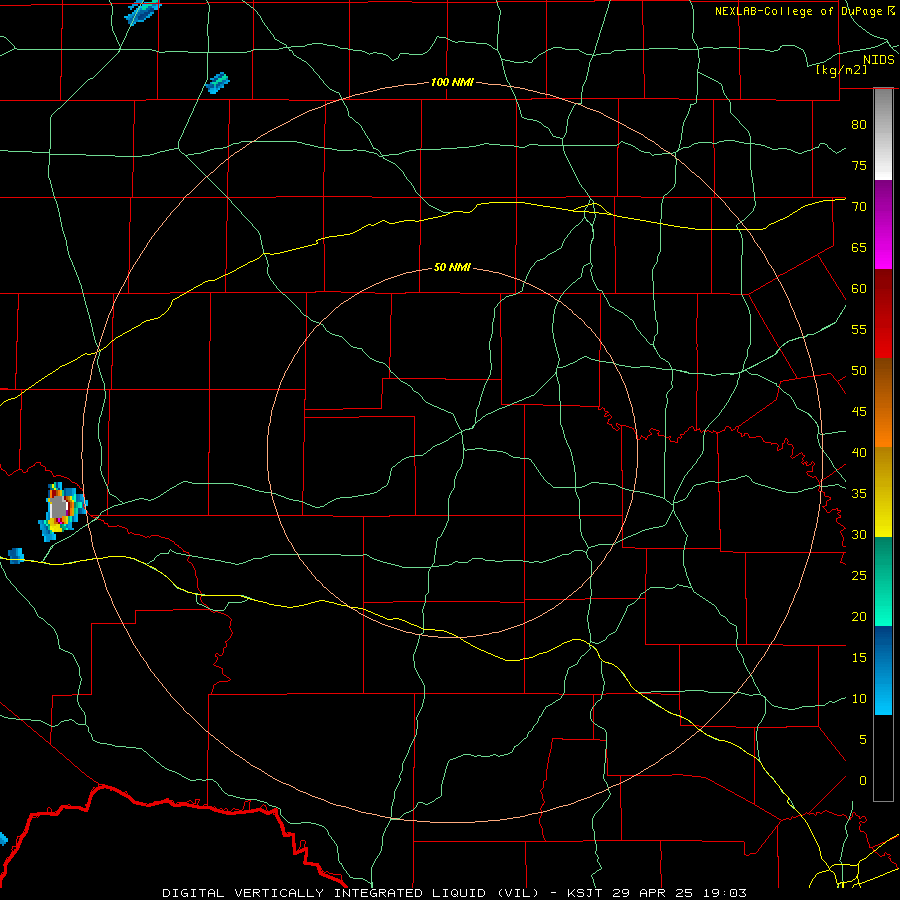The width and height of the screenshot is (900, 900).
Task: Click the [kg/m2] units label
Action: click(841, 70)
